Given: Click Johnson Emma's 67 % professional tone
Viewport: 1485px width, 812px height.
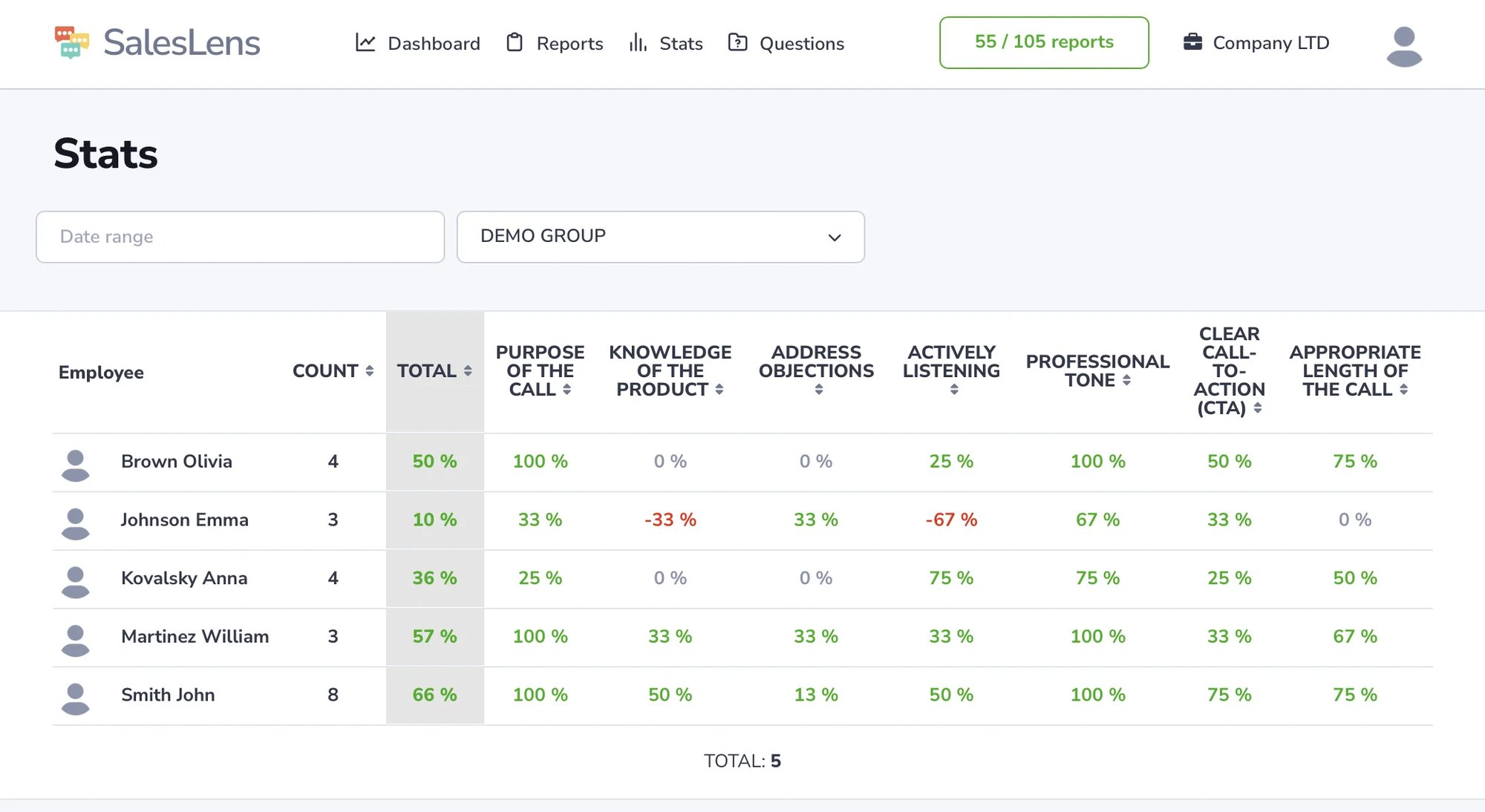Looking at the screenshot, I should 1097,520.
